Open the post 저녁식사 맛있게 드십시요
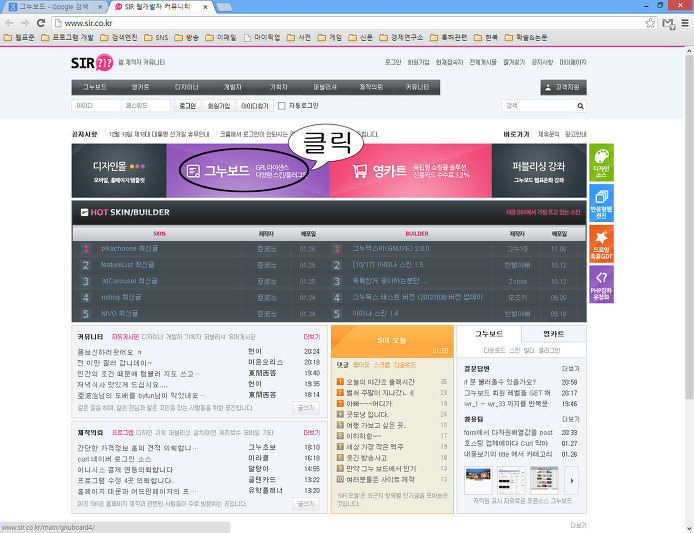 [122, 385]
